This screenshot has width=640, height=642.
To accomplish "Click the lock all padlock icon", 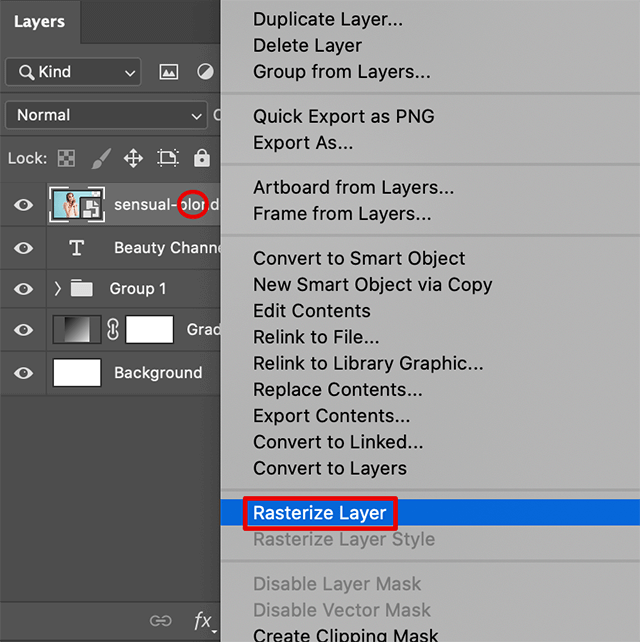I will (x=202, y=158).
